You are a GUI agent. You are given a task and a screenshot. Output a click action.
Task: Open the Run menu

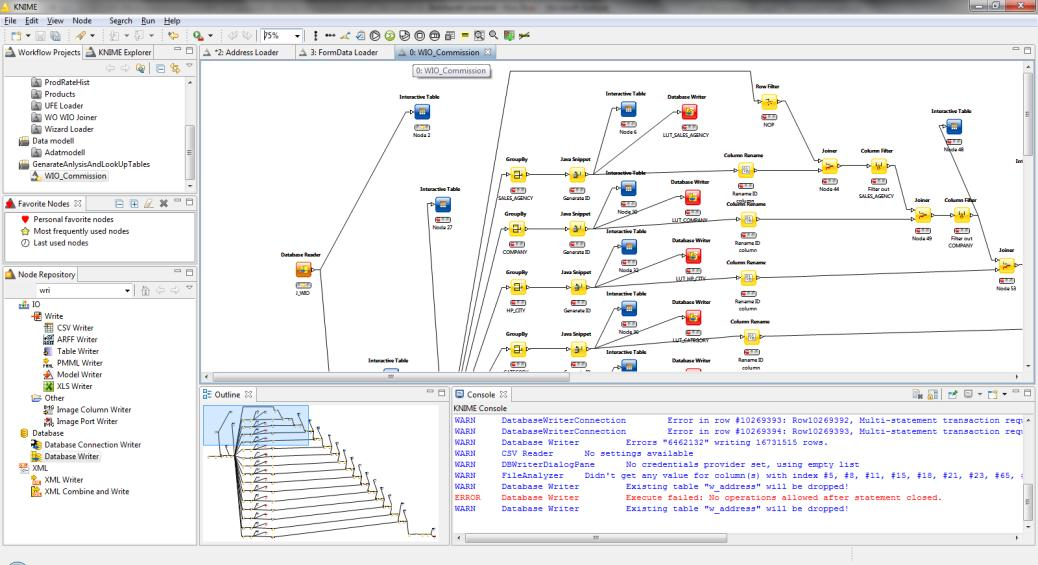[148, 21]
